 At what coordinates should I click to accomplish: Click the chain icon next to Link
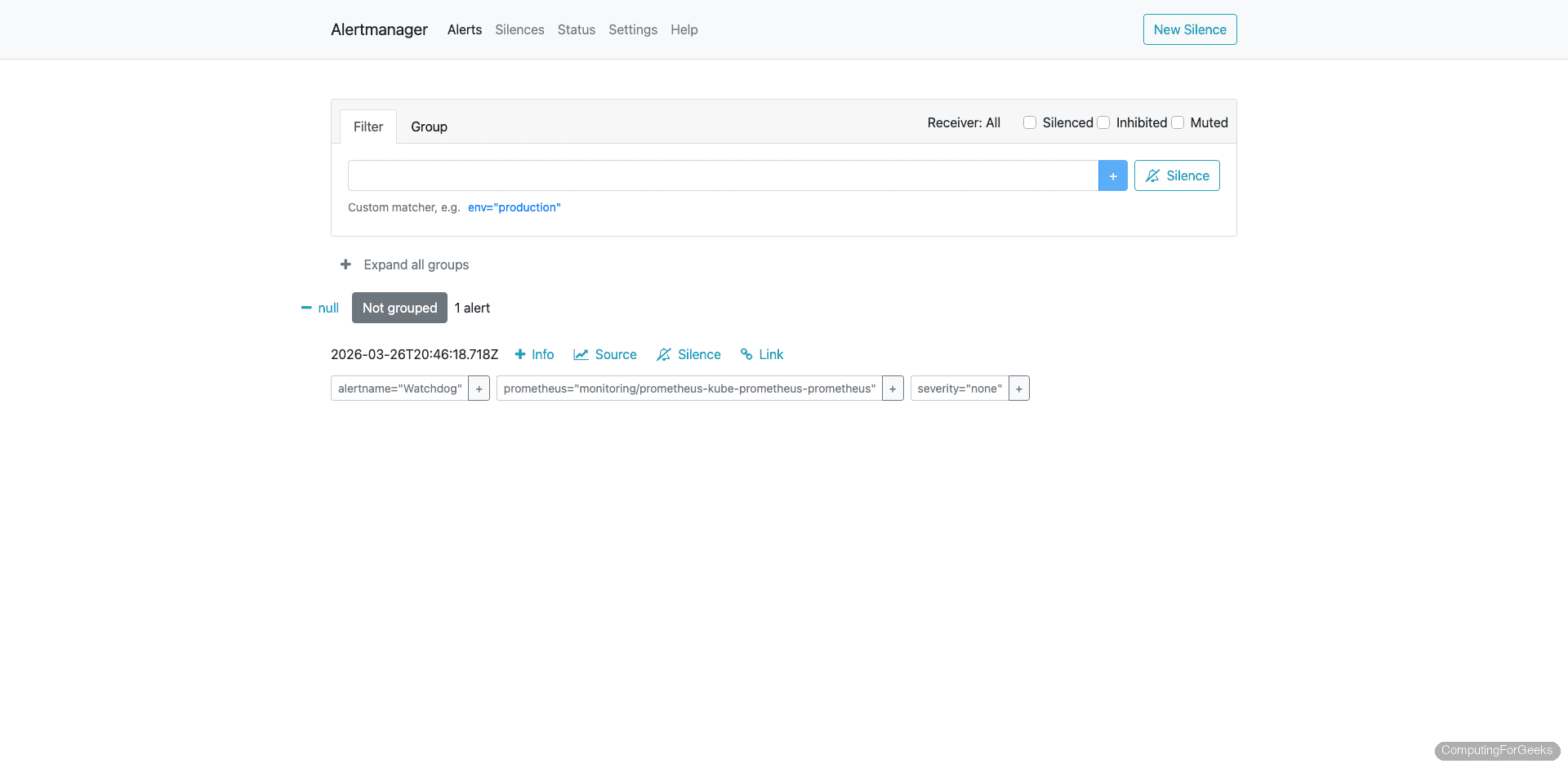click(x=746, y=354)
